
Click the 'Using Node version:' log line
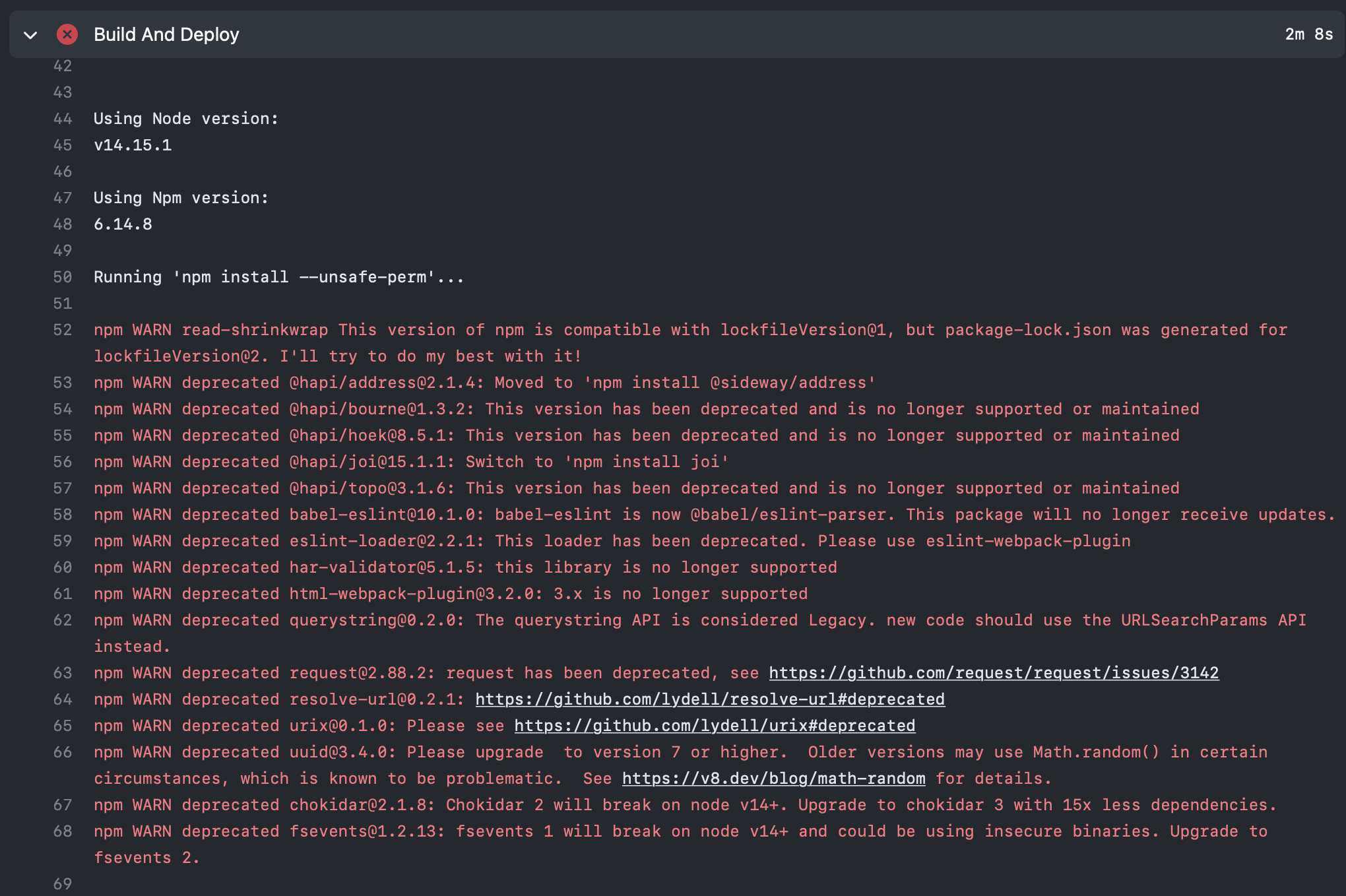[x=186, y=119]
